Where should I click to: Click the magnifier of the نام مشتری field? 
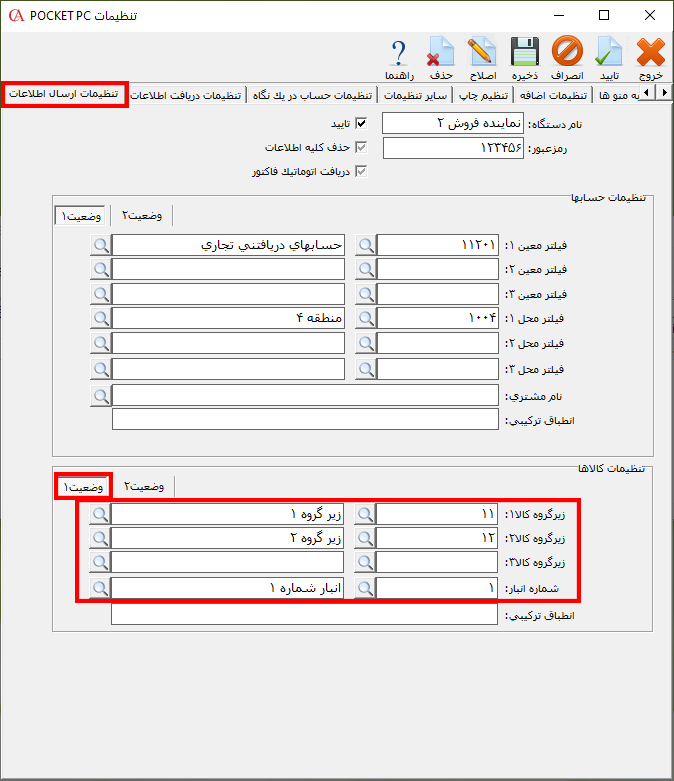pos(101,395)
